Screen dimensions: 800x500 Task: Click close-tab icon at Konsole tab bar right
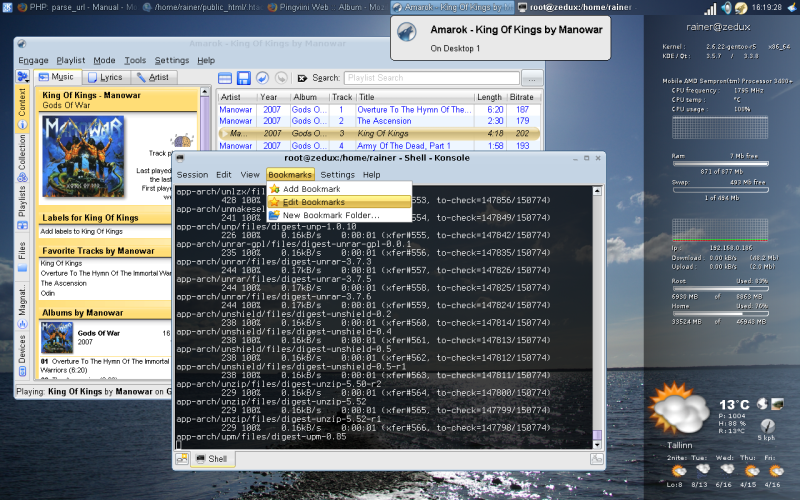coord(596,459)
